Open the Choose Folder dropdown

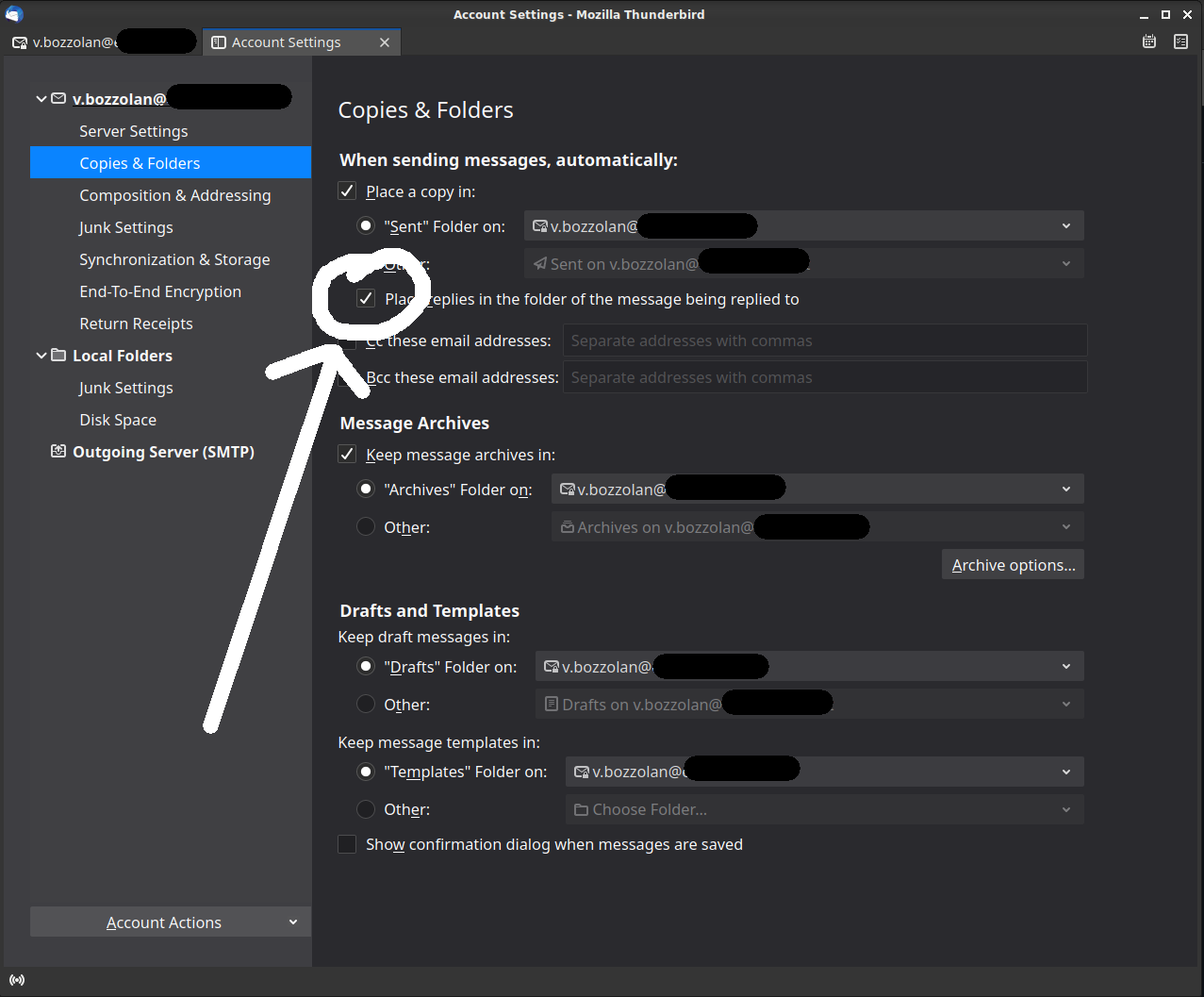coord(825,809)
